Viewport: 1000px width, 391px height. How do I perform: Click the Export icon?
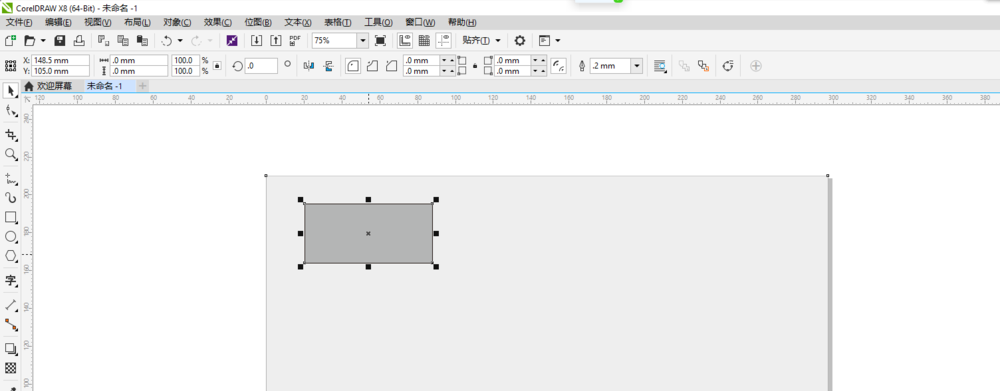[x=276, y=40]
